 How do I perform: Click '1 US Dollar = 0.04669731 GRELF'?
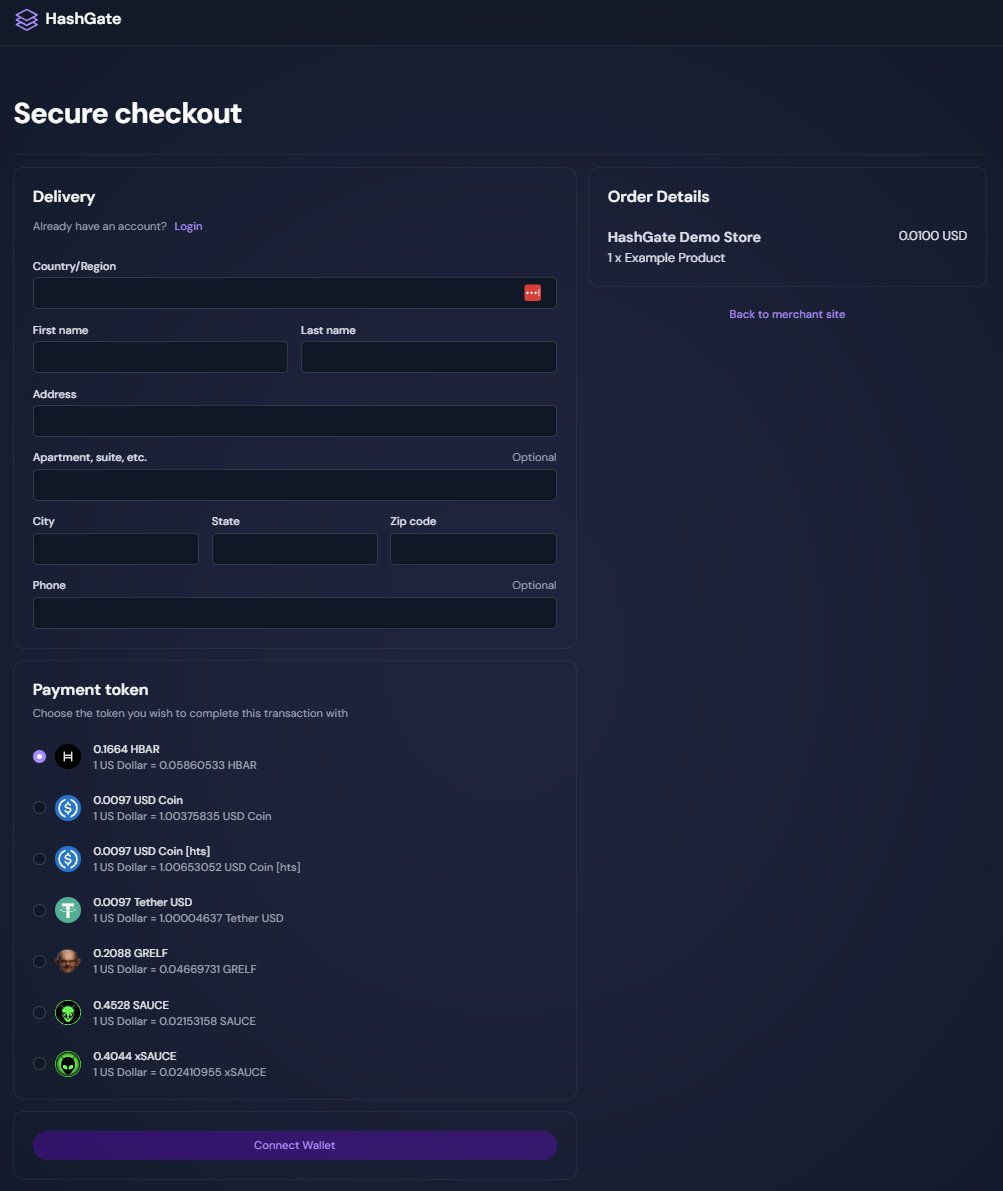(x=175, y=969)
